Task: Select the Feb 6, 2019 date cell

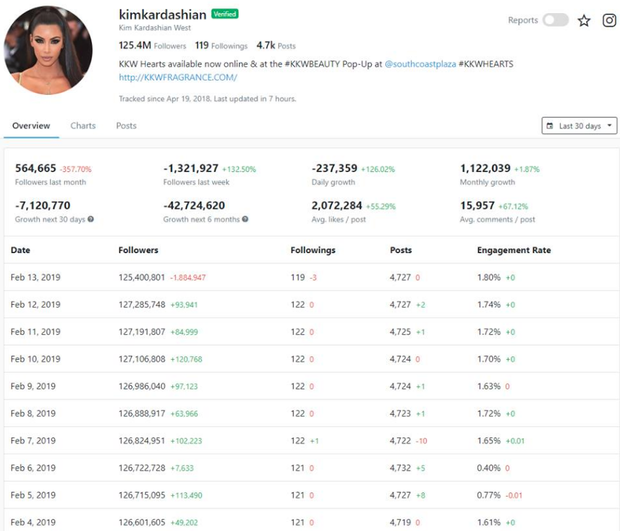Action: click(33, 468)
